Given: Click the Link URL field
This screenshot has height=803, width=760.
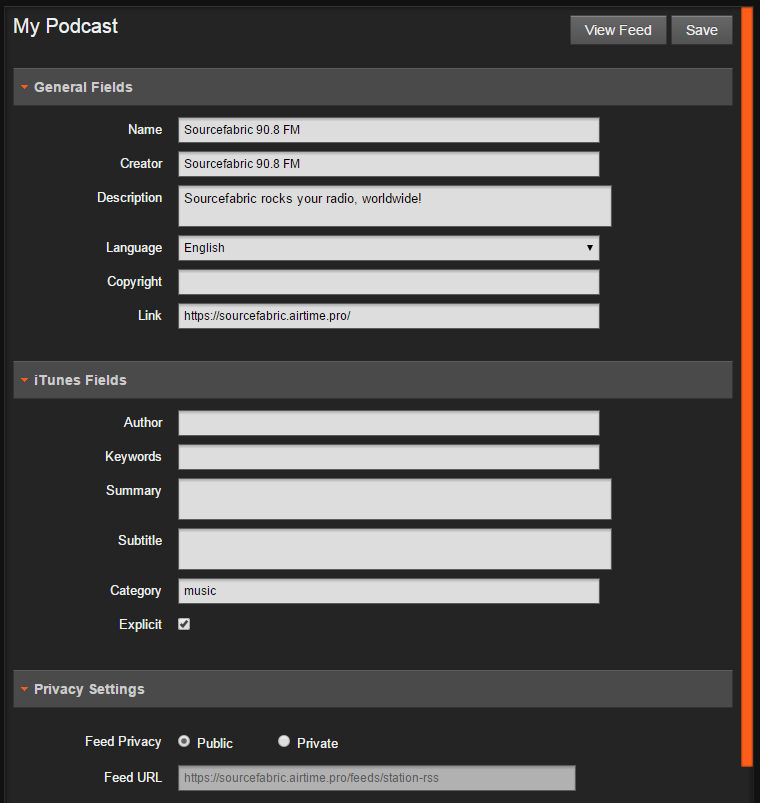Looking at the screenshot, I should (388, 316).
